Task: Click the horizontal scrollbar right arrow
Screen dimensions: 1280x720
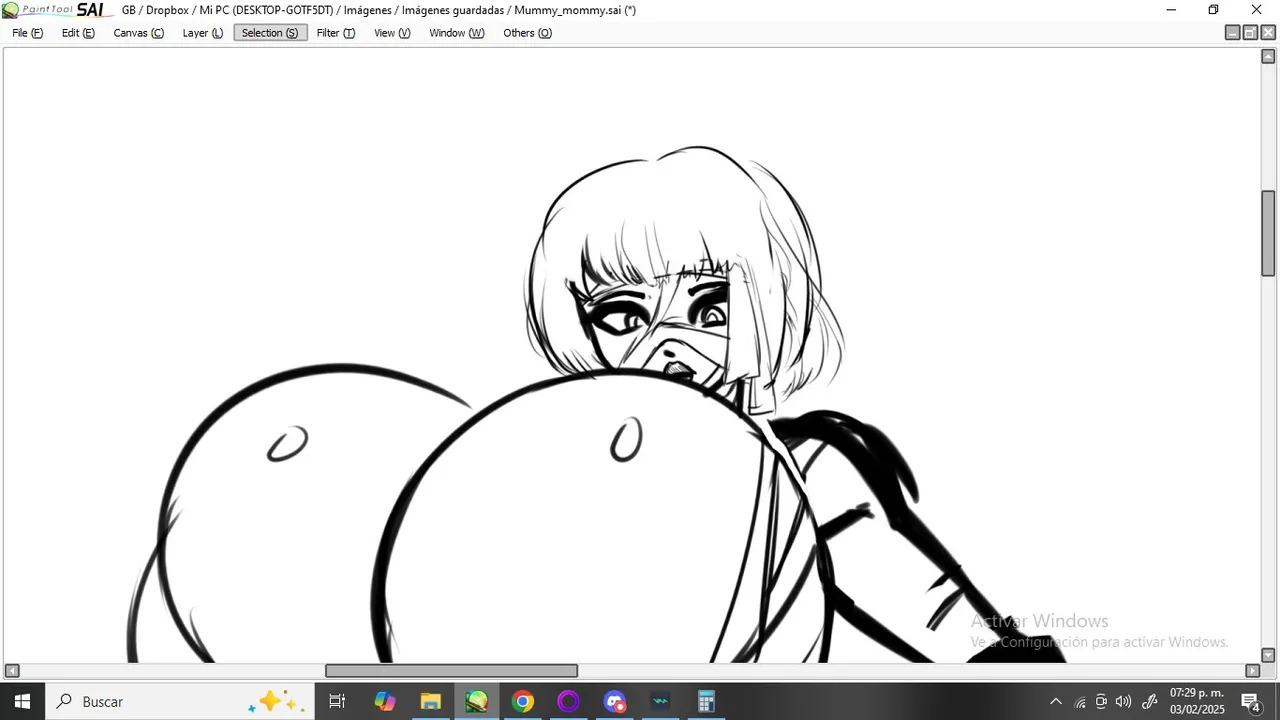Action: pyautogui.click(x=1252, y=671)
